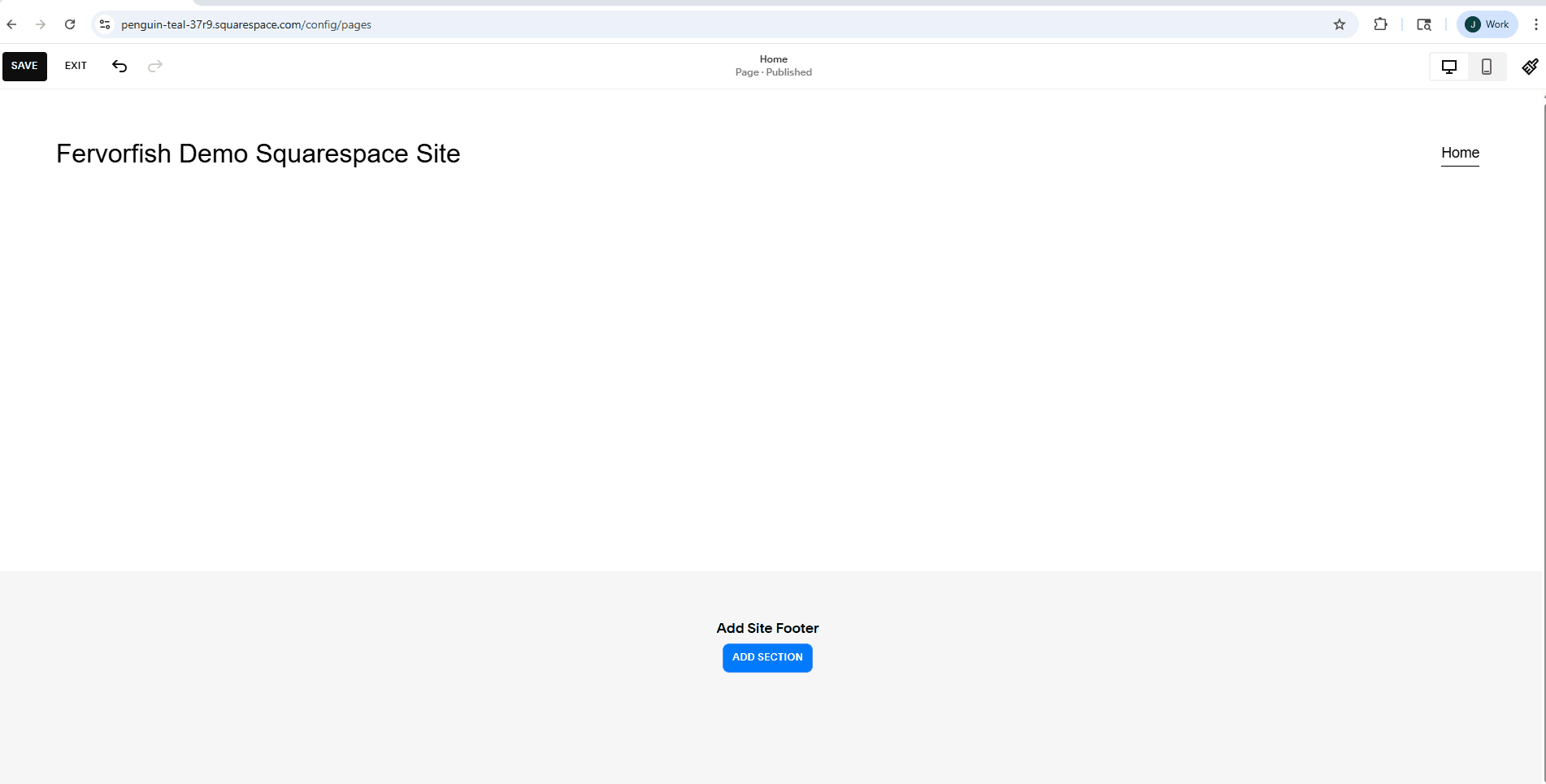1546x784 pixels.
Task: Open the Work profile menu
Action: [1487, 24]
